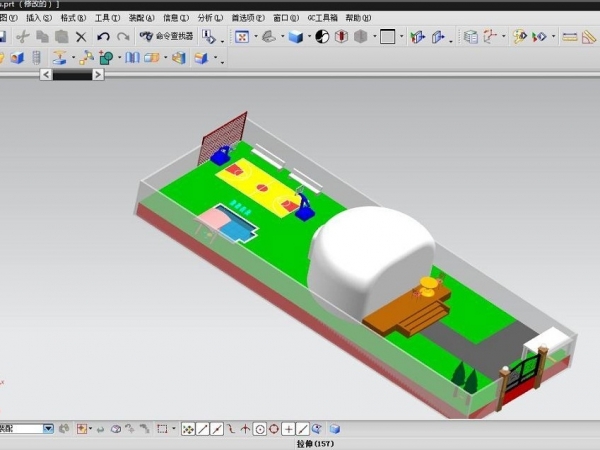Click the half-black circle appearance icon
This screenshot has height=450, width=600.
point(322,37)
